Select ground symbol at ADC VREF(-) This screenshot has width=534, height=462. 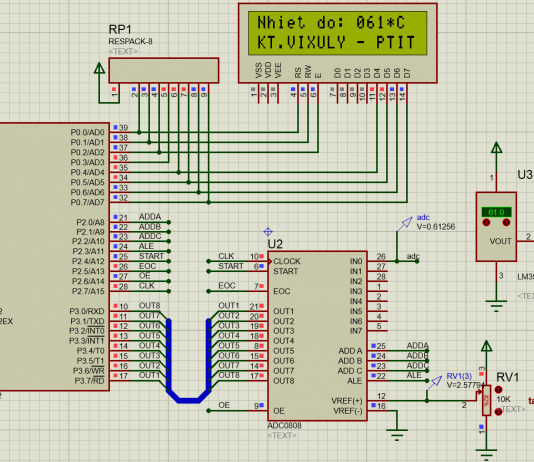[397, 434]
